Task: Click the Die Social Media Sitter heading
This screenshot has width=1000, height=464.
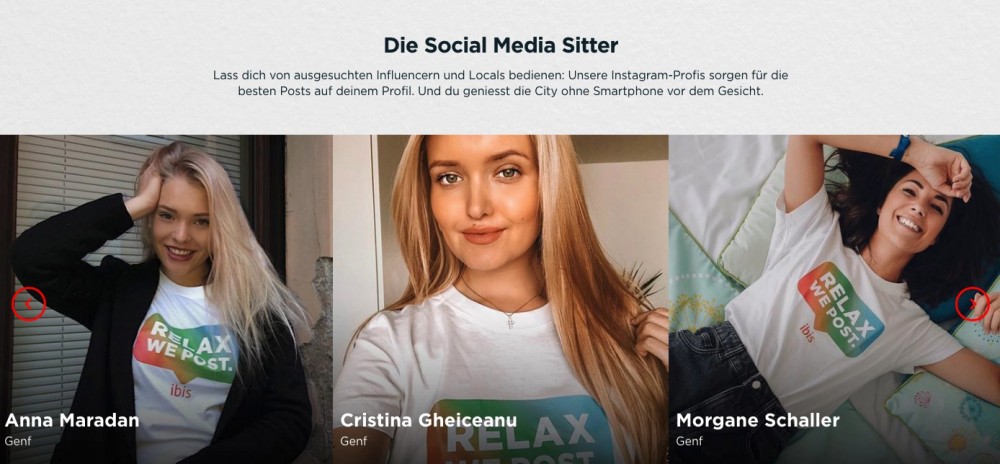Action: 501,45
